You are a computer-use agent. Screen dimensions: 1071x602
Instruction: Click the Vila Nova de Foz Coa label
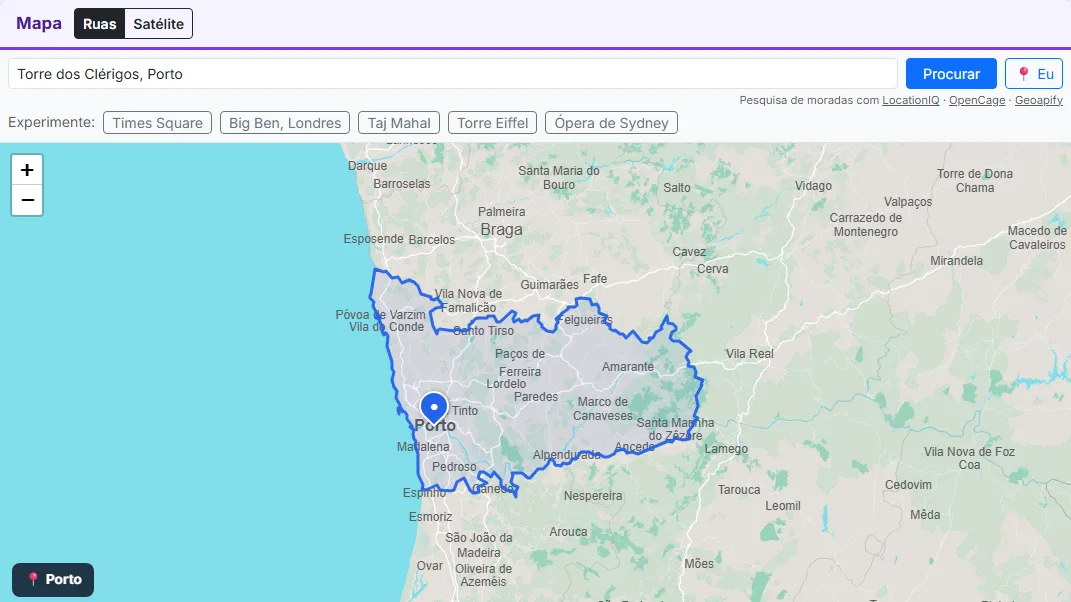pyautogui.click(x=969, y=459)
